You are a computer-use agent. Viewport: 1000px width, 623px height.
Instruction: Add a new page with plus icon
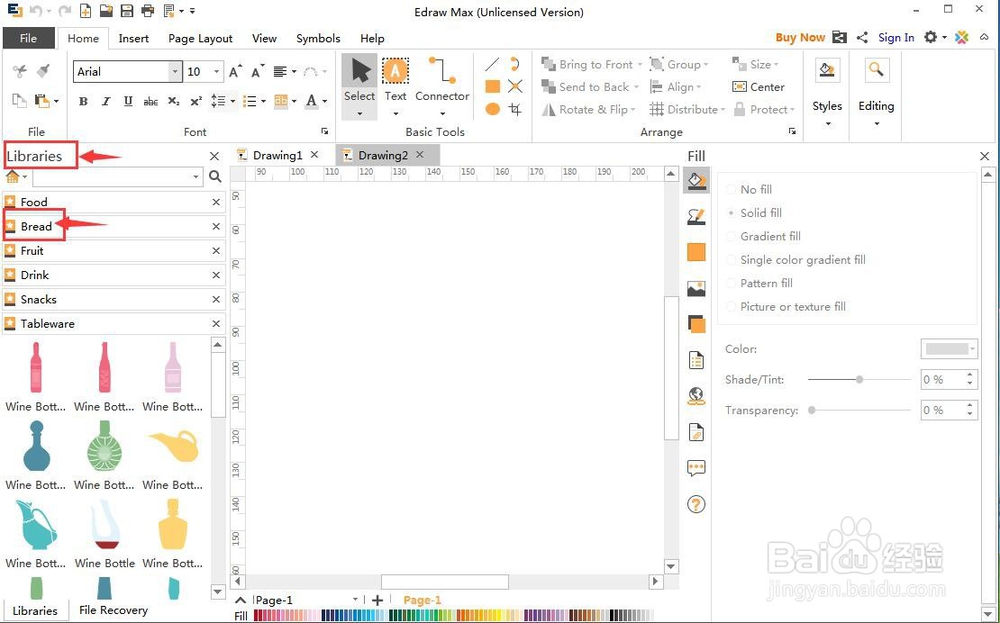click(x=378, y=600)
